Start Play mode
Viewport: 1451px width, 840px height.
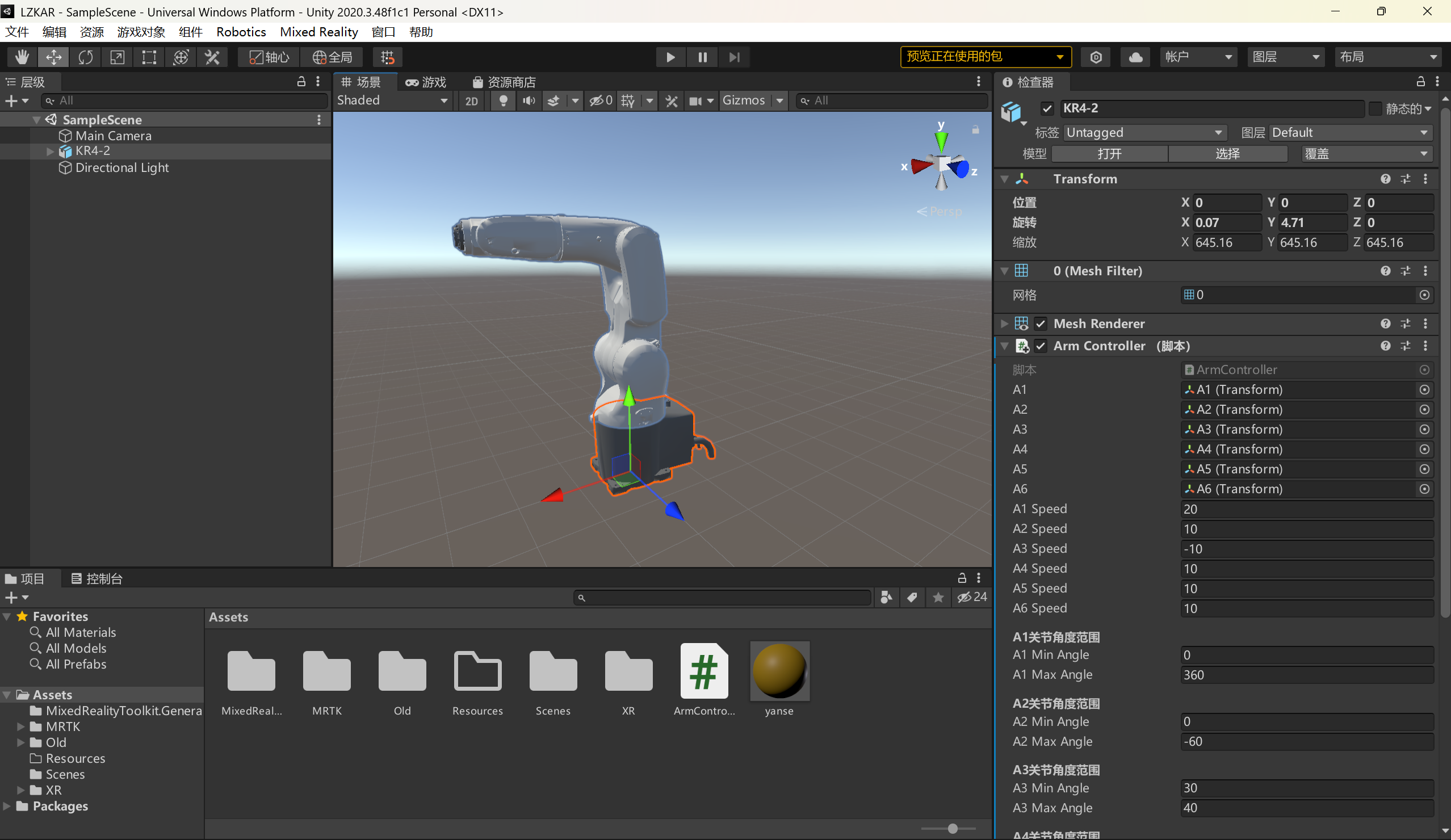[x=670, y=57]
